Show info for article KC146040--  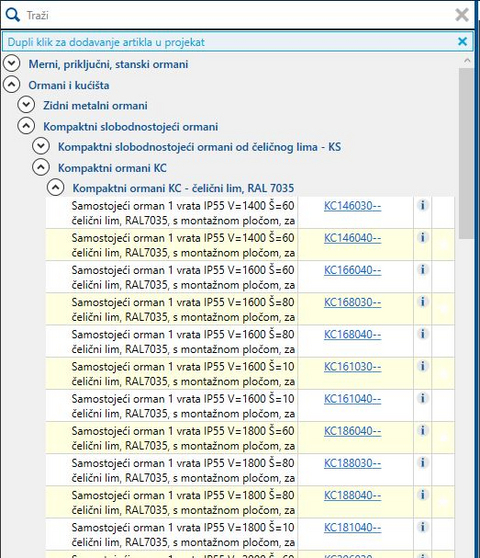pyautogui.click(x=422, y=237)
